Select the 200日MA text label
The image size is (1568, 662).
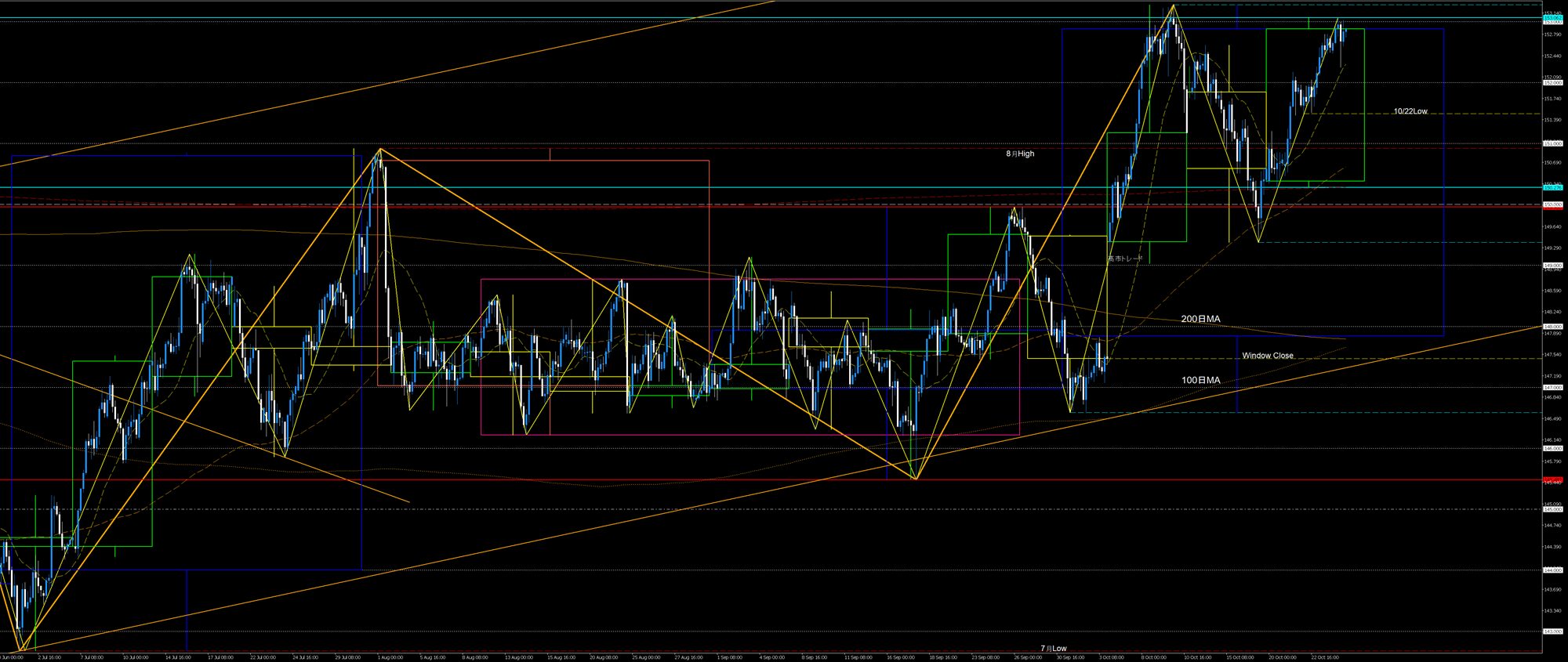point(1200,320)
